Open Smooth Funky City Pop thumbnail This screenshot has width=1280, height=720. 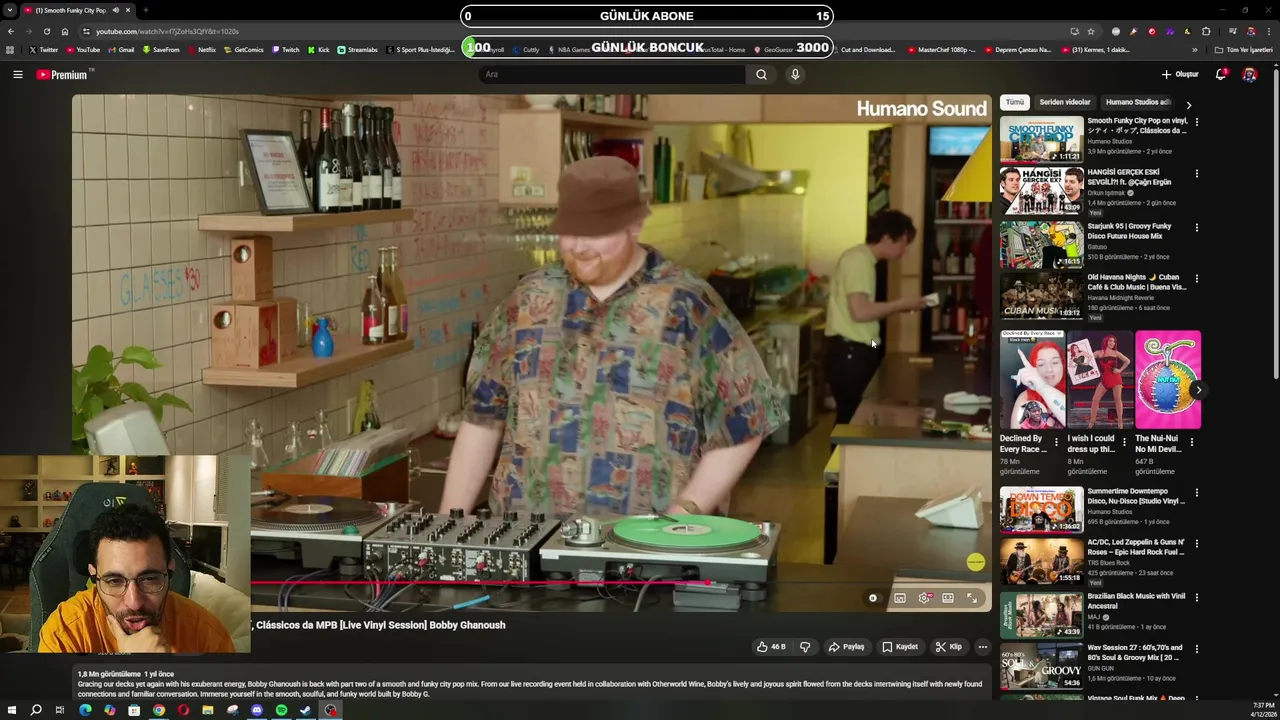[1042, 139]
